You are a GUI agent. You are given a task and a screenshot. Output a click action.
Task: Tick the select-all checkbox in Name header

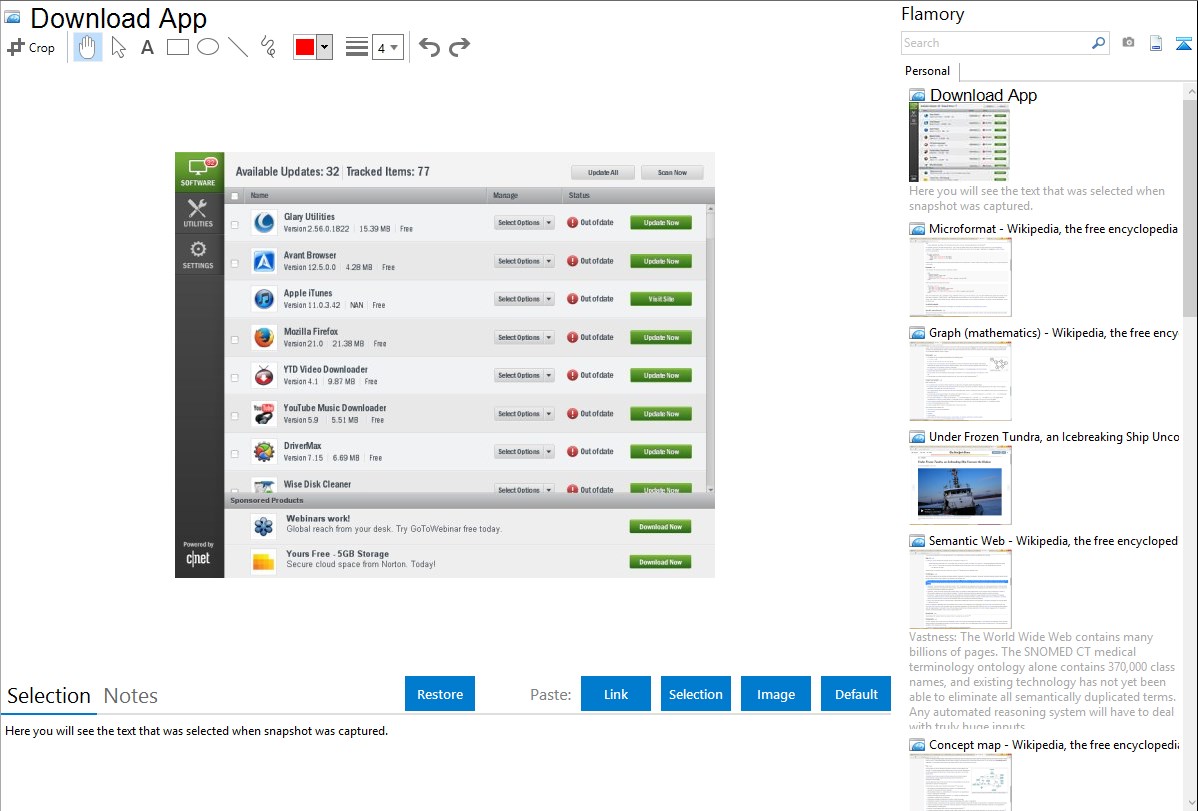point(235,196)
